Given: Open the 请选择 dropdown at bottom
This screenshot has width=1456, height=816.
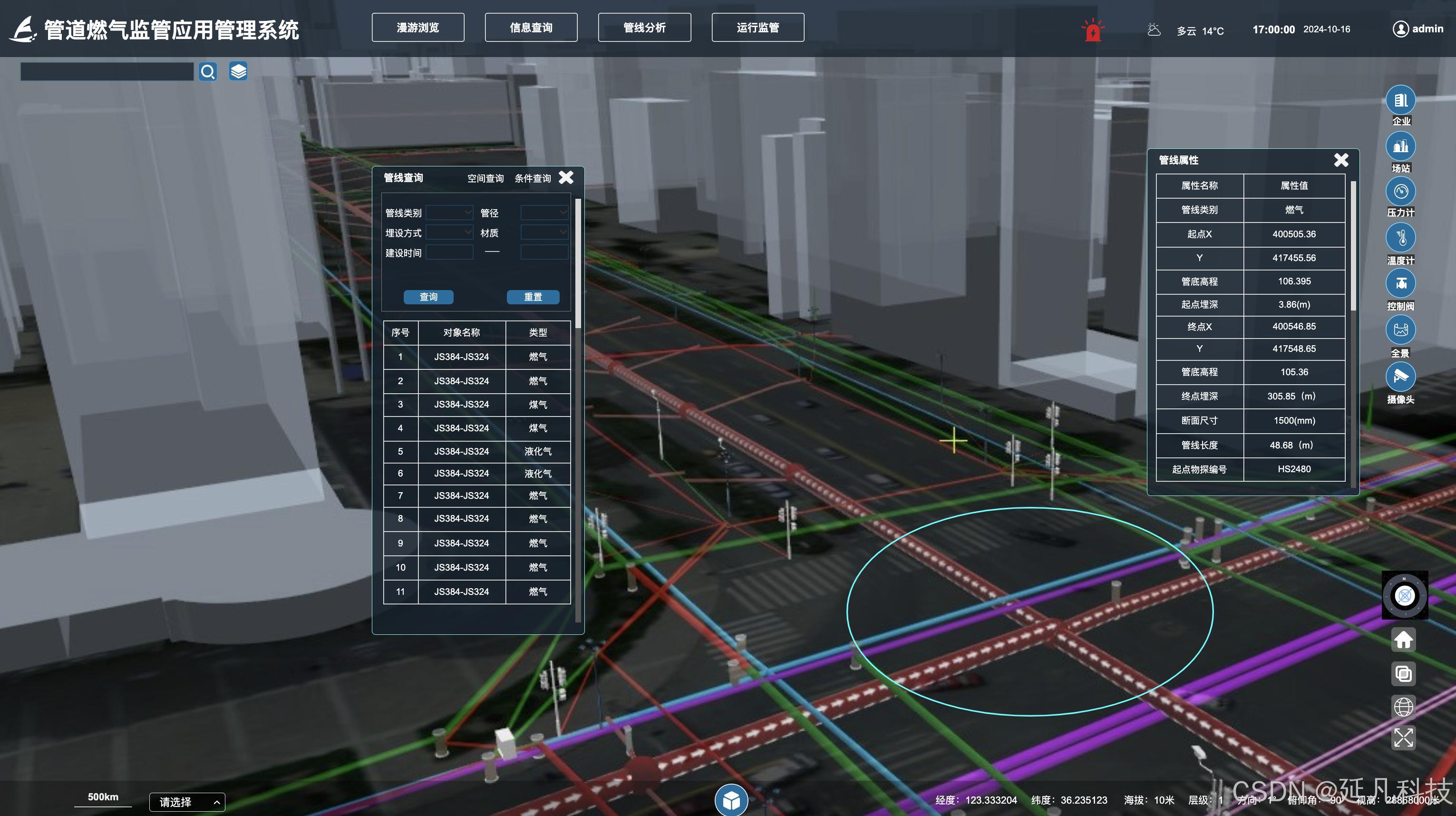Looking at the screenshot, I should [x=187, y=802].
